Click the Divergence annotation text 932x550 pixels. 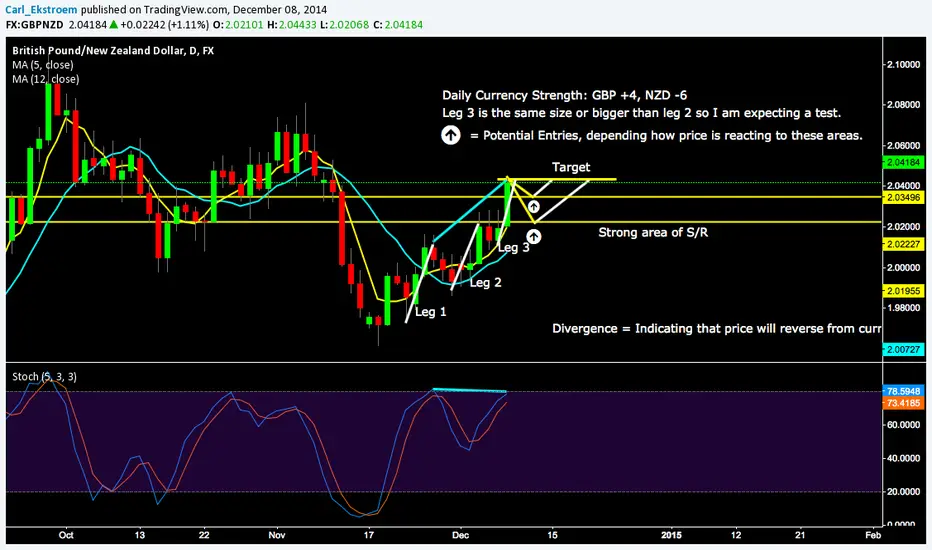point(716,329)
